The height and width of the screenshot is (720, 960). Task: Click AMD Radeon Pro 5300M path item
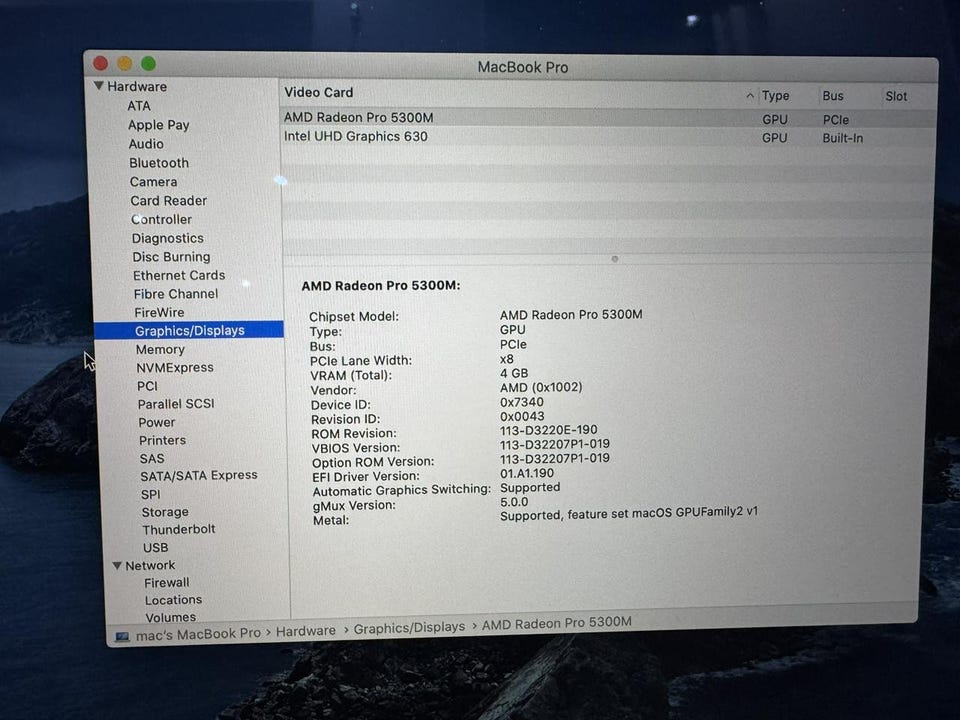point(557,623)
